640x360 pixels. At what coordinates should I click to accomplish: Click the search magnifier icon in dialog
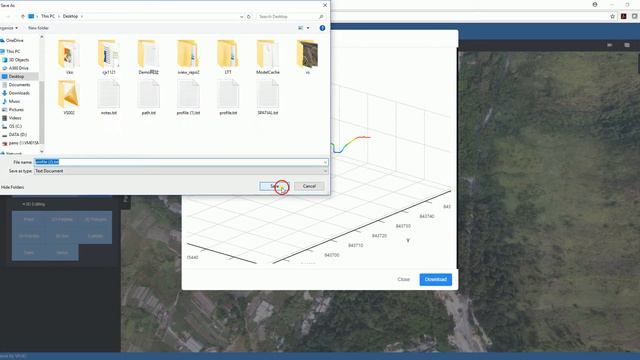coord(321,17)
